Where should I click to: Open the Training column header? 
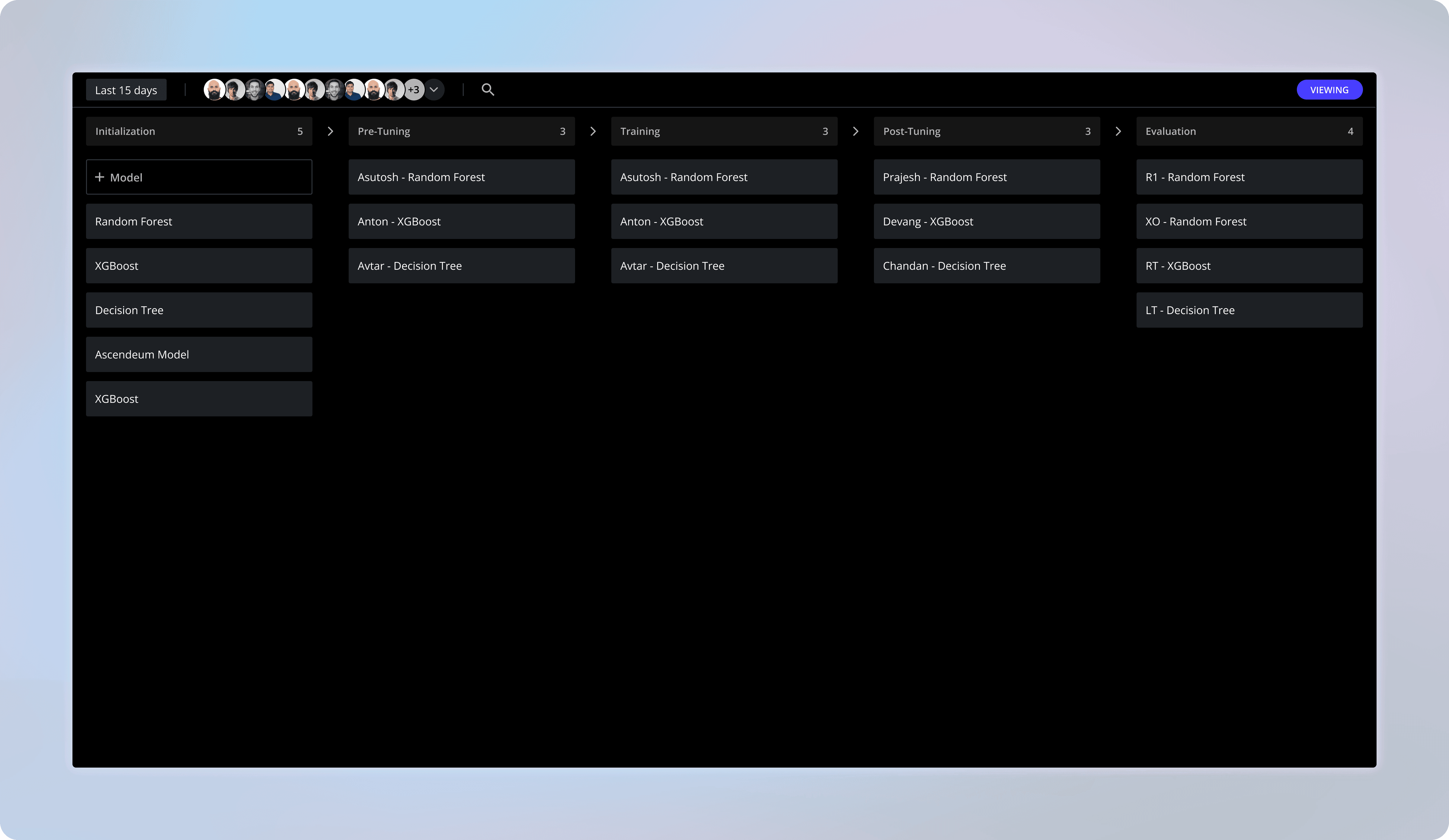724,132
